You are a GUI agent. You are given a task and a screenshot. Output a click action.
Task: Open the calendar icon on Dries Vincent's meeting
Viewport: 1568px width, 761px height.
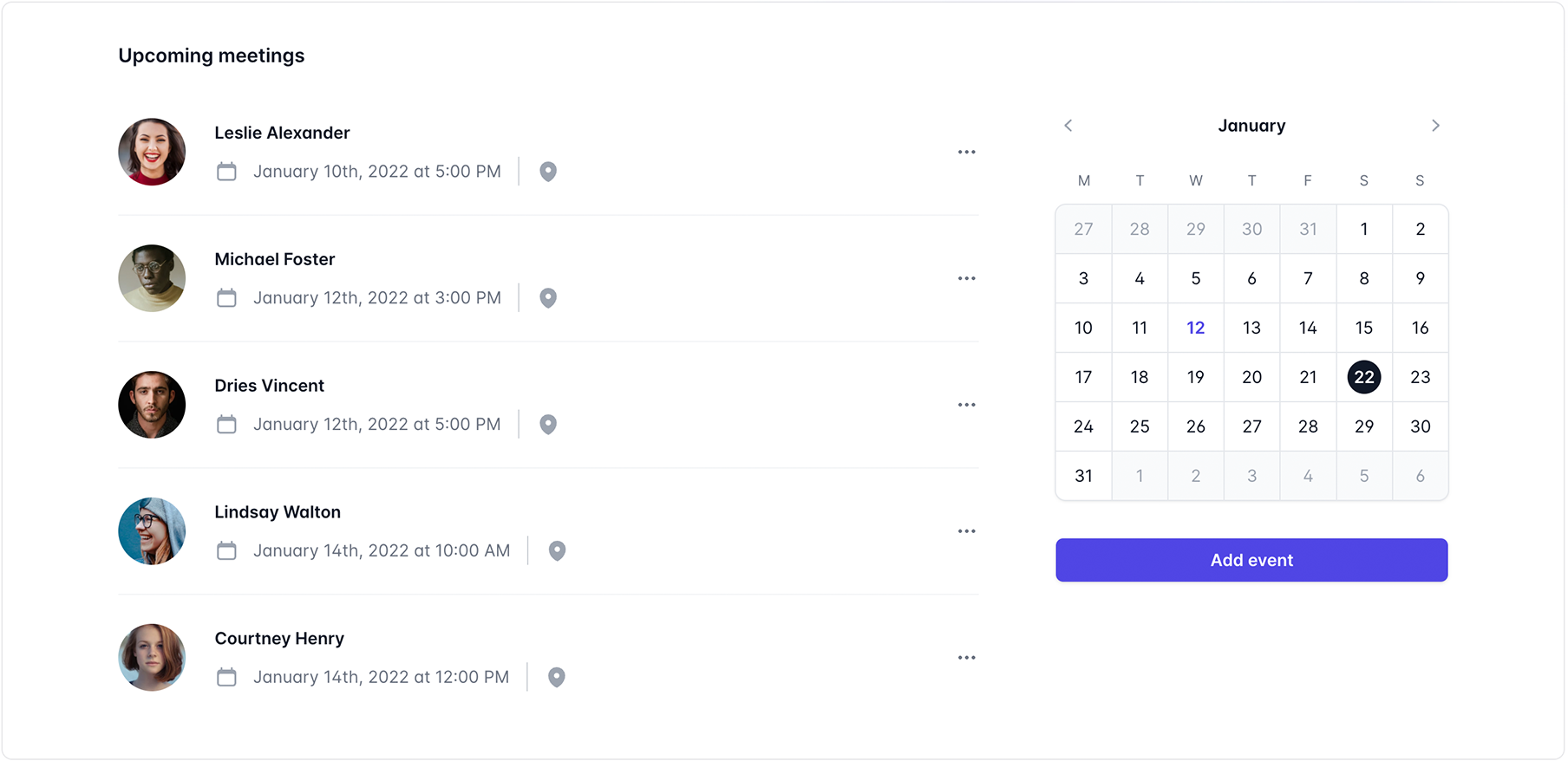226,424
